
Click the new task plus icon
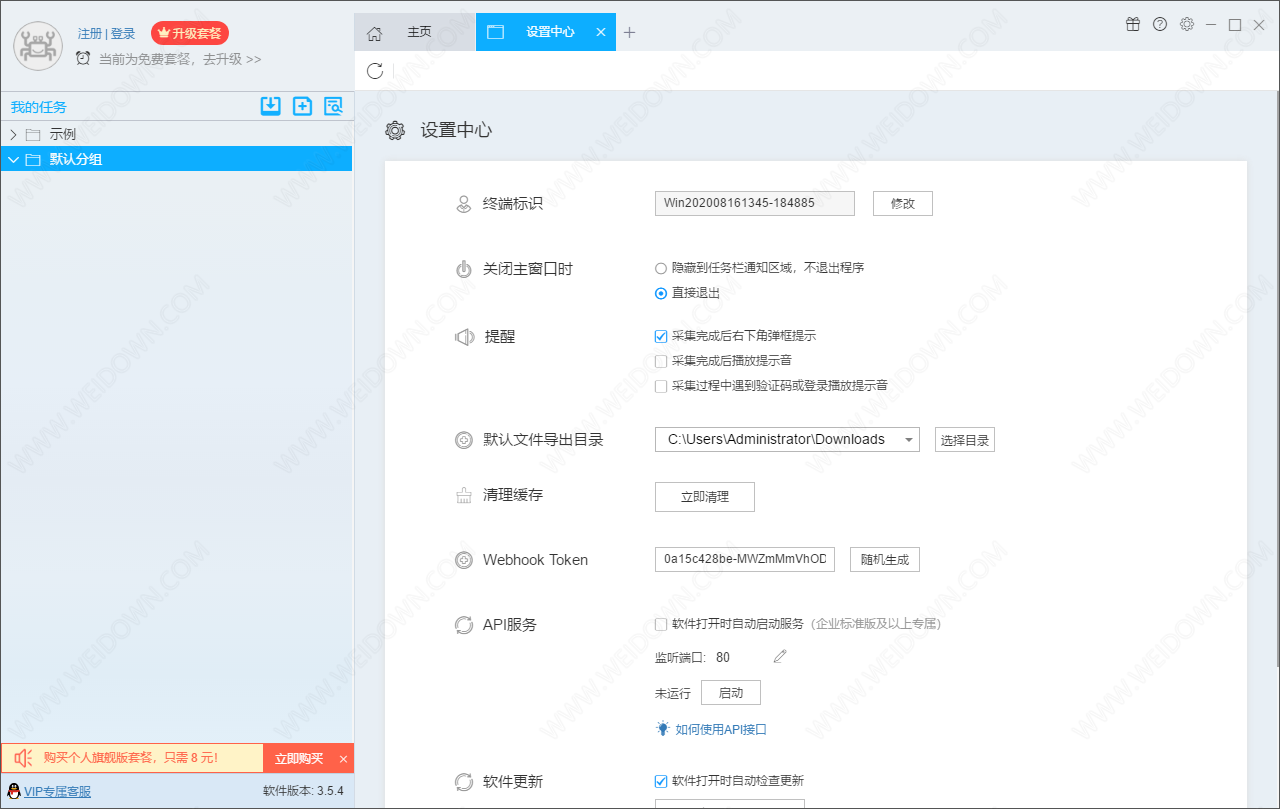pyautogui.click(x=302, y=106)
